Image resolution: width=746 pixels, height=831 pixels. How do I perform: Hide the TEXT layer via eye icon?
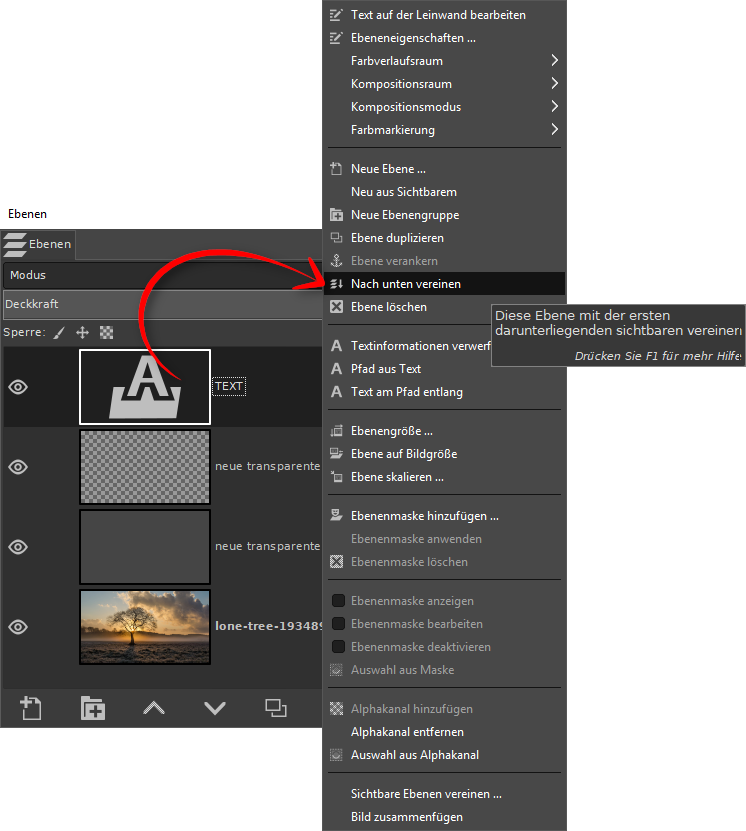coord(18,387)
